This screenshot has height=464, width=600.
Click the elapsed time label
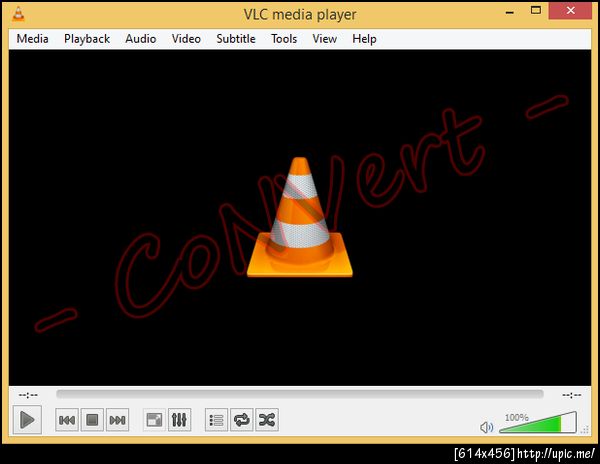[28, 395]
